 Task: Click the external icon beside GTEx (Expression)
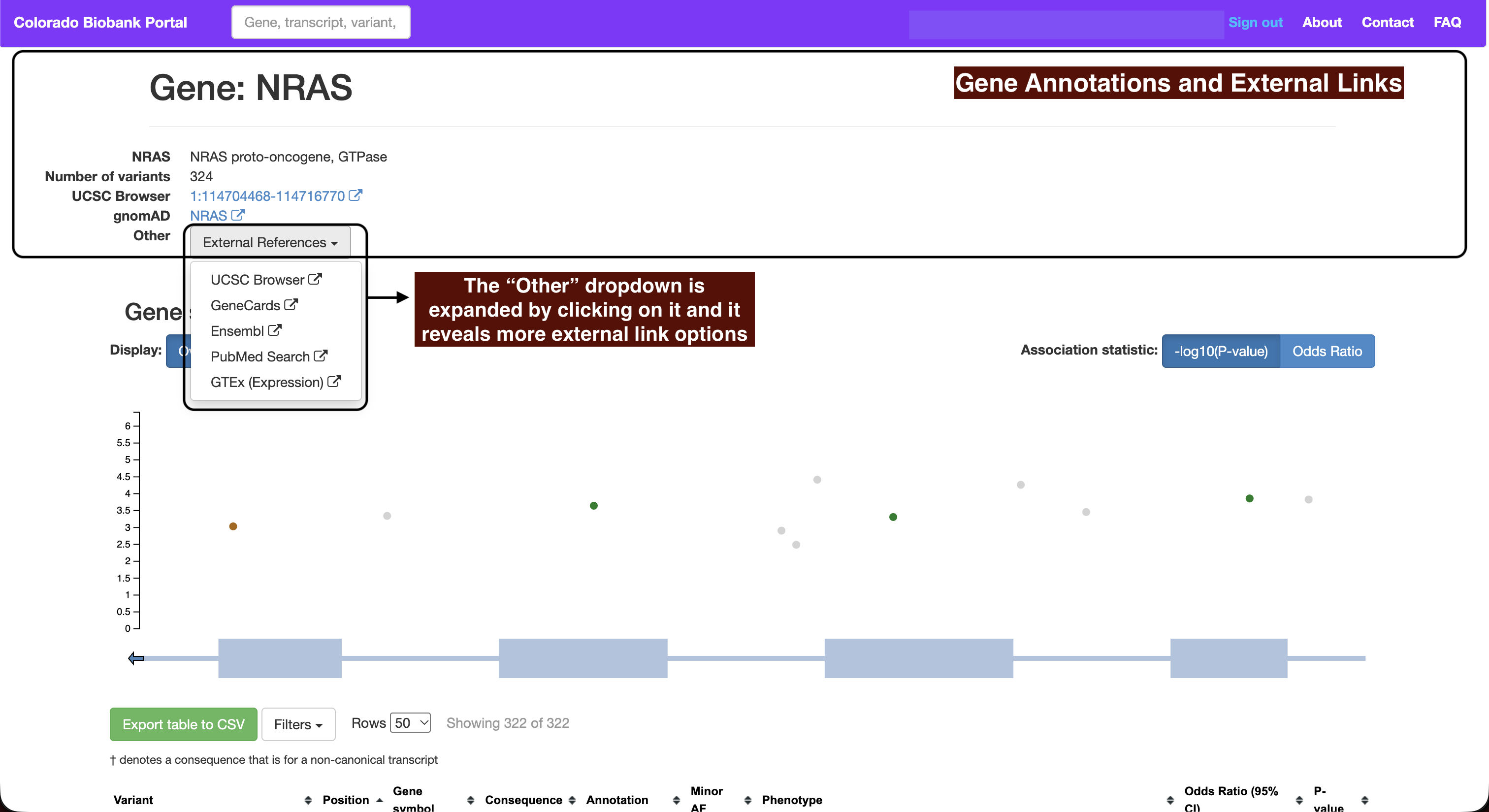(x=334, y=382)
